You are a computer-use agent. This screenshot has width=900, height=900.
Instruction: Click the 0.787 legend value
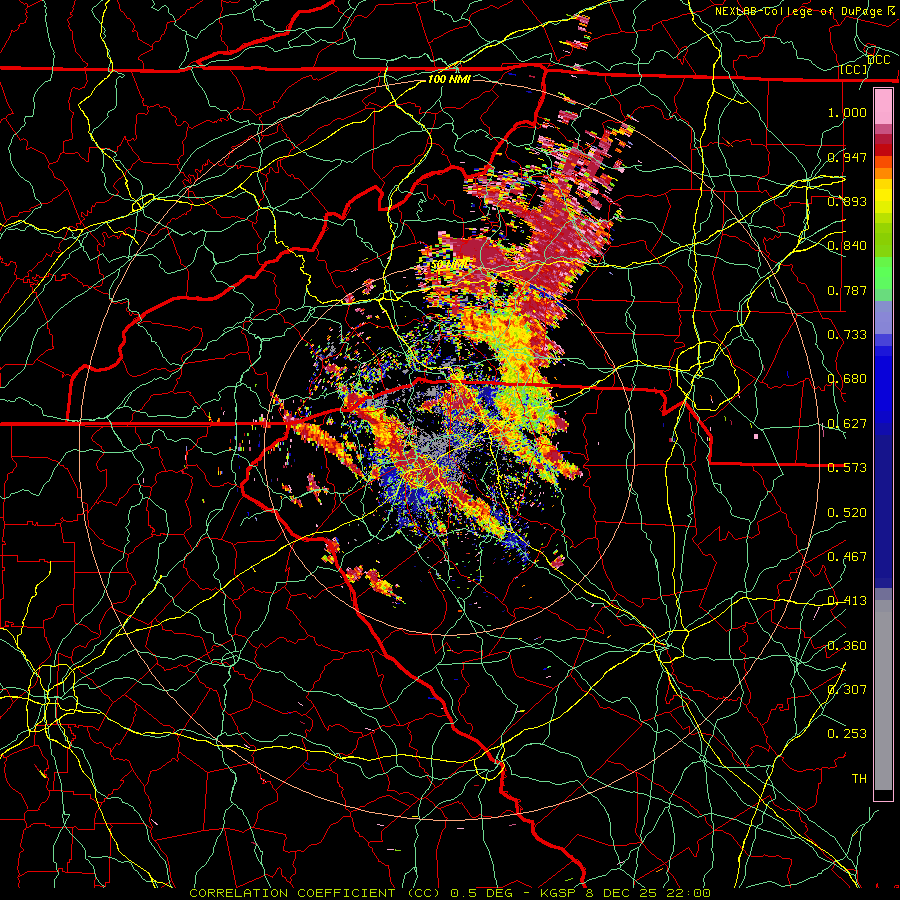click(x=847, y=290)
